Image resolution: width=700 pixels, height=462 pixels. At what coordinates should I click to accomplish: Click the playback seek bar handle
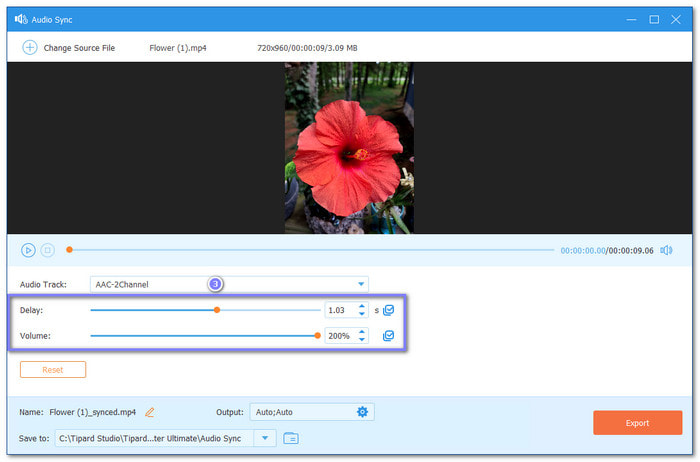point(69,250)
